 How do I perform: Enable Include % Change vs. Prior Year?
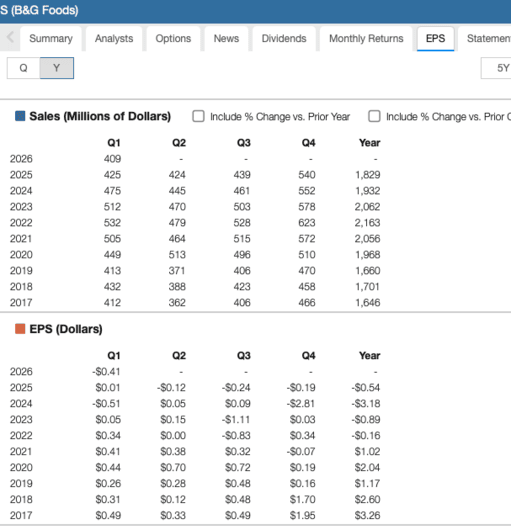click(x=198, y=116)
